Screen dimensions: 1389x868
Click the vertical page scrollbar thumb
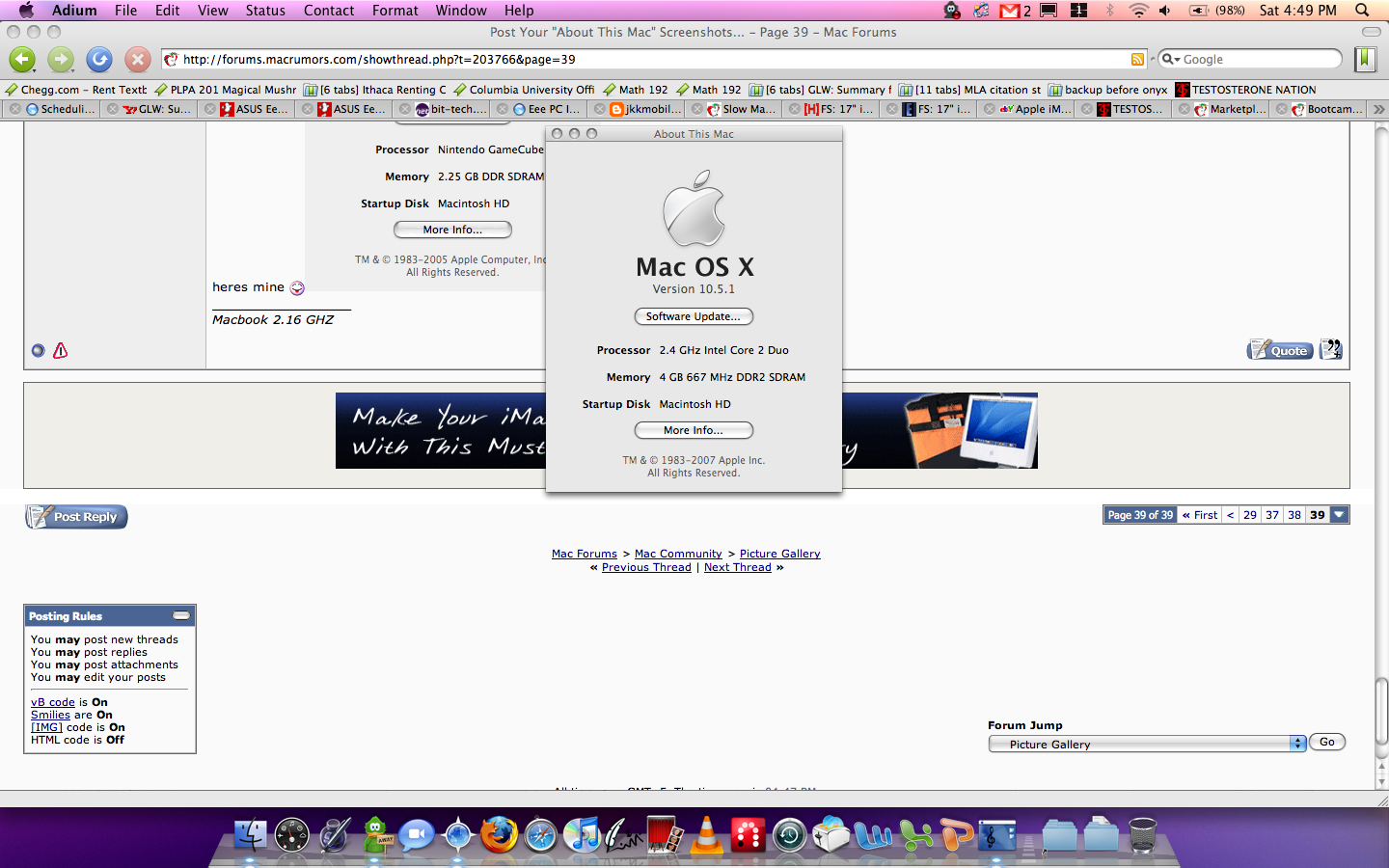coord(1381,712)
